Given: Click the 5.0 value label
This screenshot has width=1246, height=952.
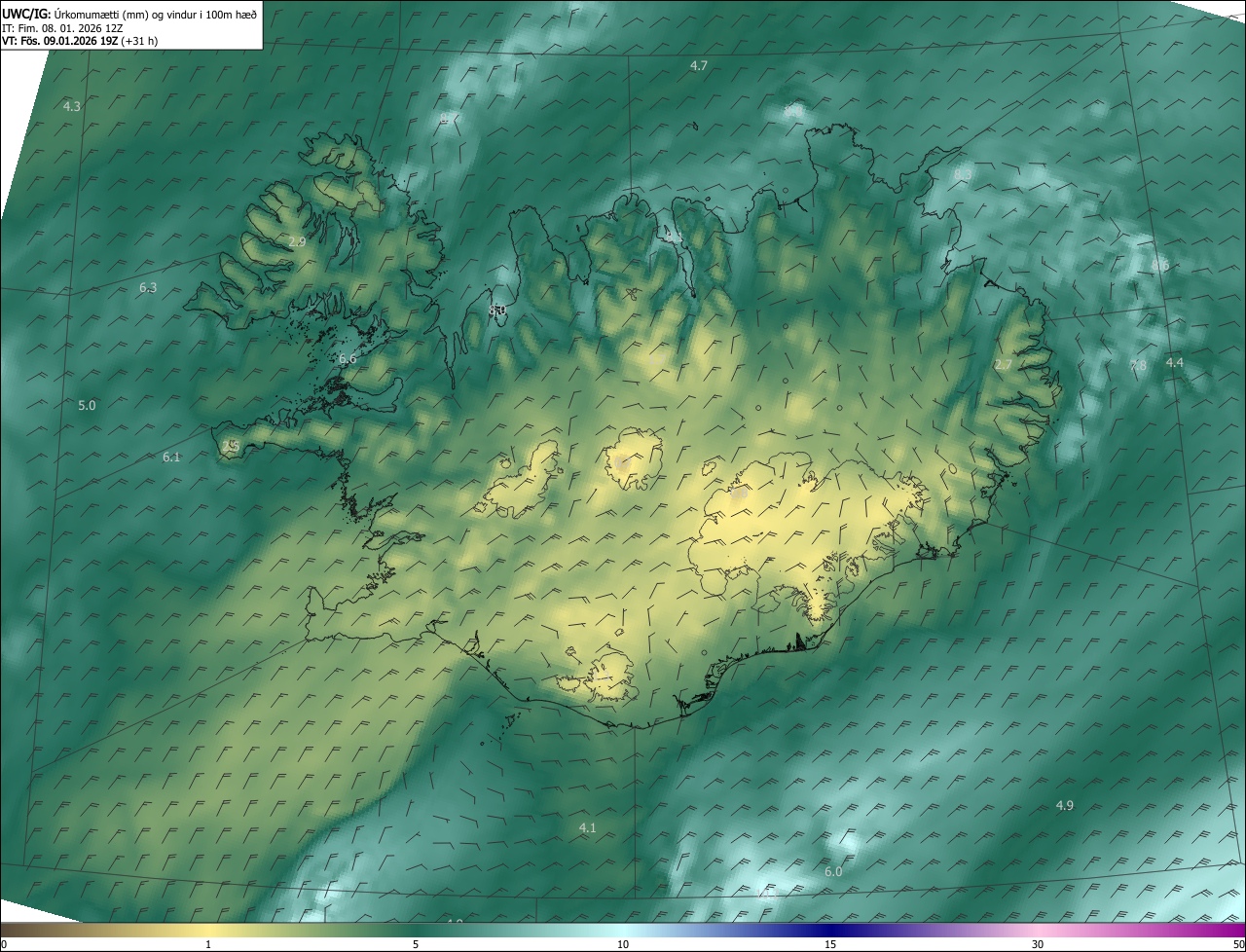Looking at the screenshot, I should (x=87, y=405).
